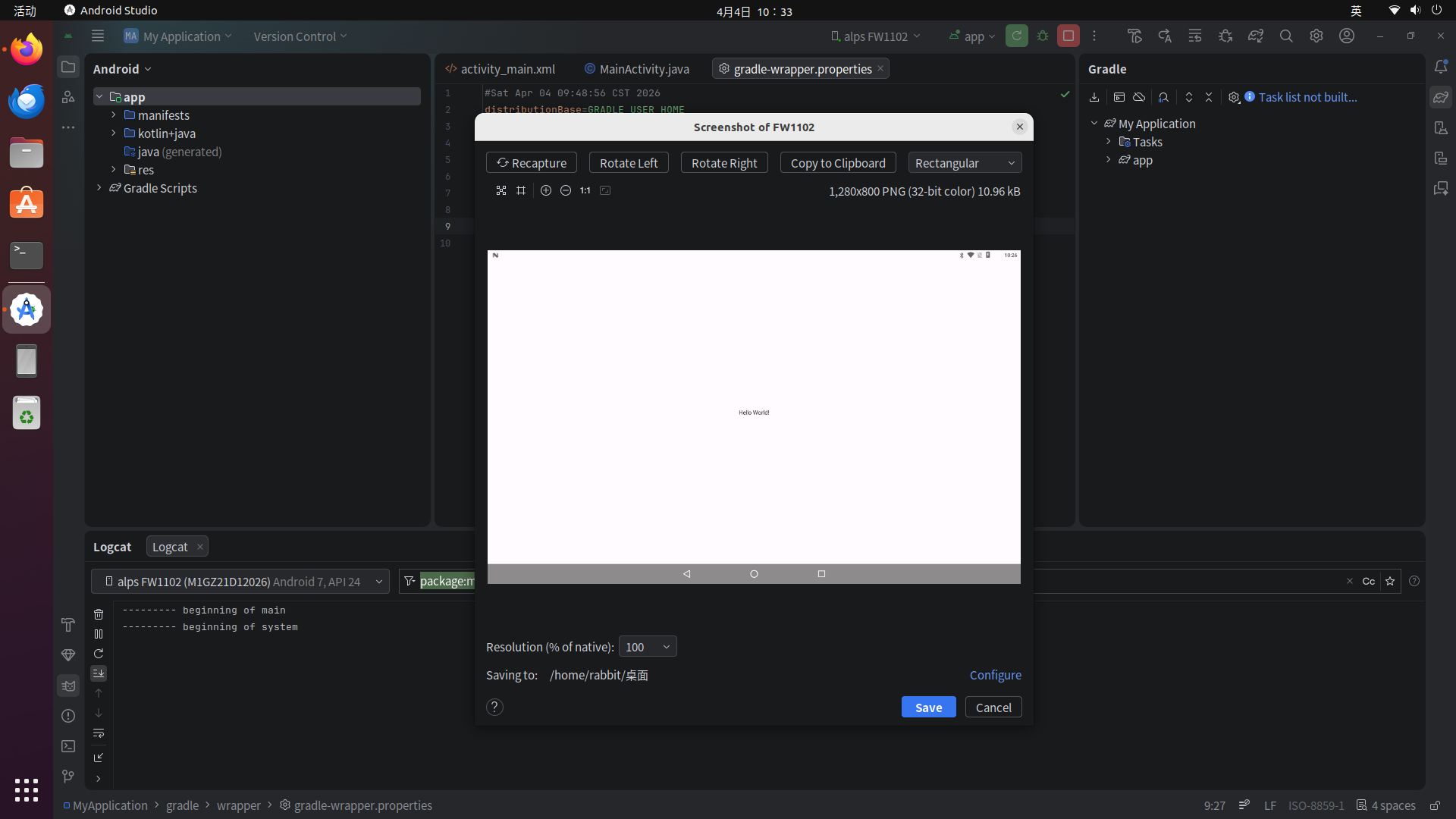Open the Rectangular frame dropdown

click(965, 163)
